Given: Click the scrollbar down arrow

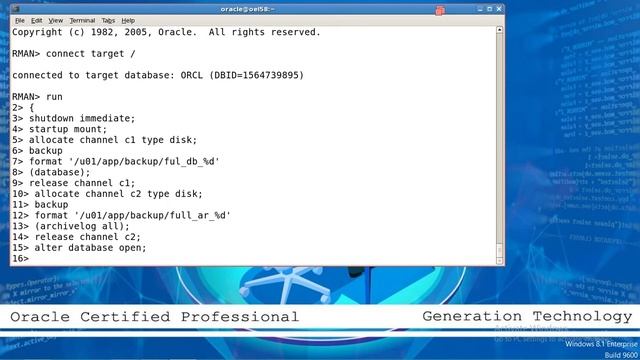Looking at the screenshot, I should click(499, 261).
